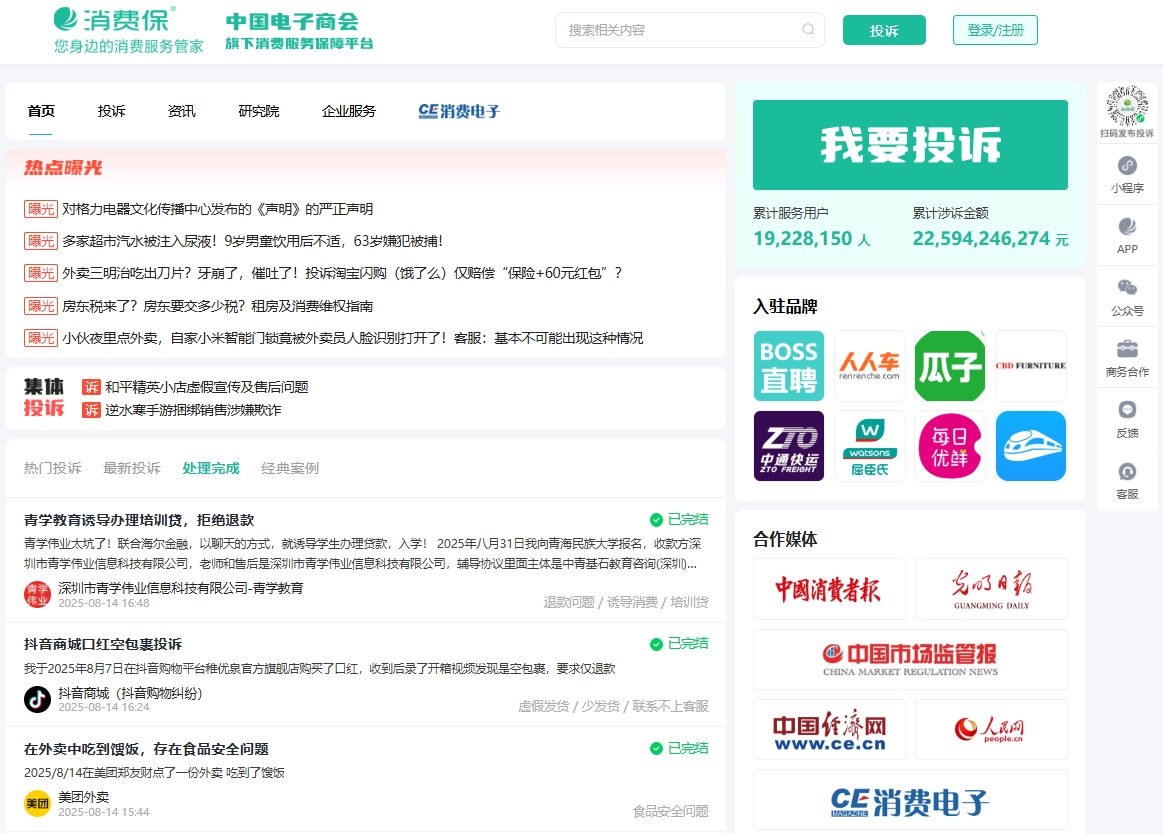1163x834 pixels.
Task: Switch to the 处理完成 tab
Action: pos(211,468)
